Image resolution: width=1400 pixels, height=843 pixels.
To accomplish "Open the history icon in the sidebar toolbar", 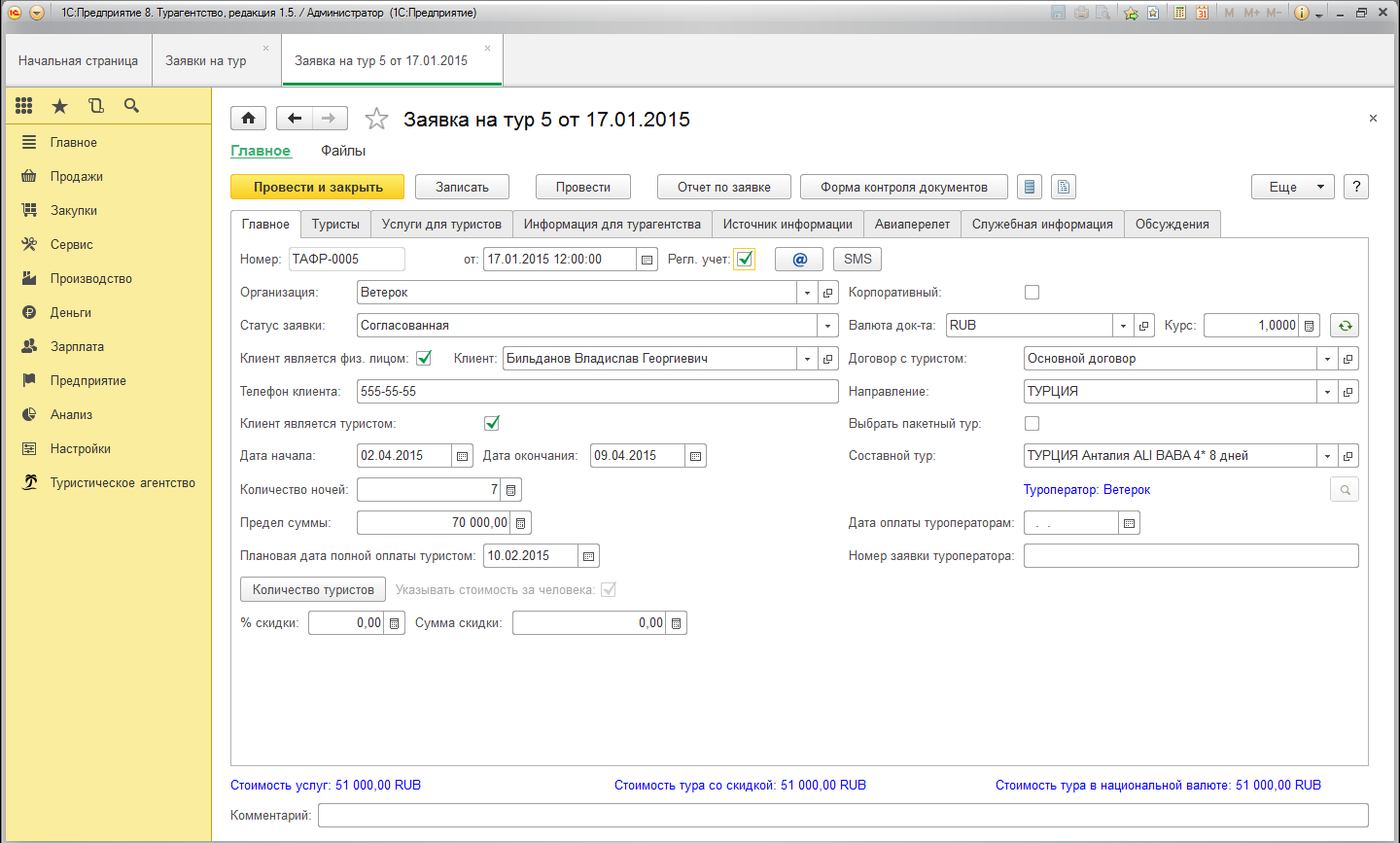I will (x=95, y=106).
